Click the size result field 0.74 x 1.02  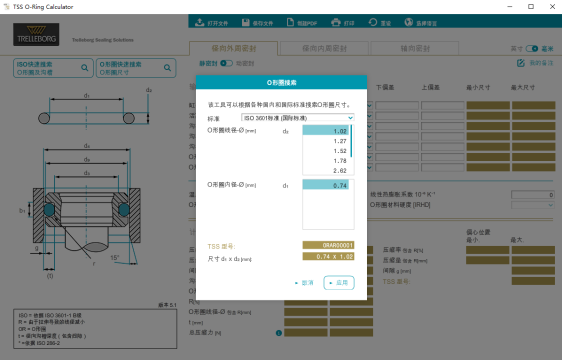pos(328,256)
